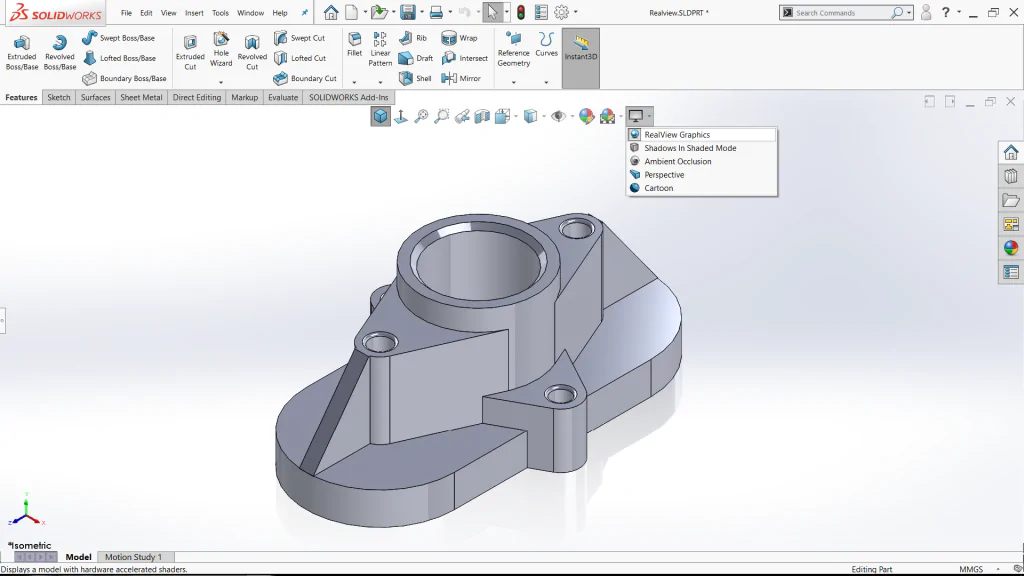
Task: Open the Hole Wizard dropdown arrow
Action: pyautogui.click(x=221, y=82)
